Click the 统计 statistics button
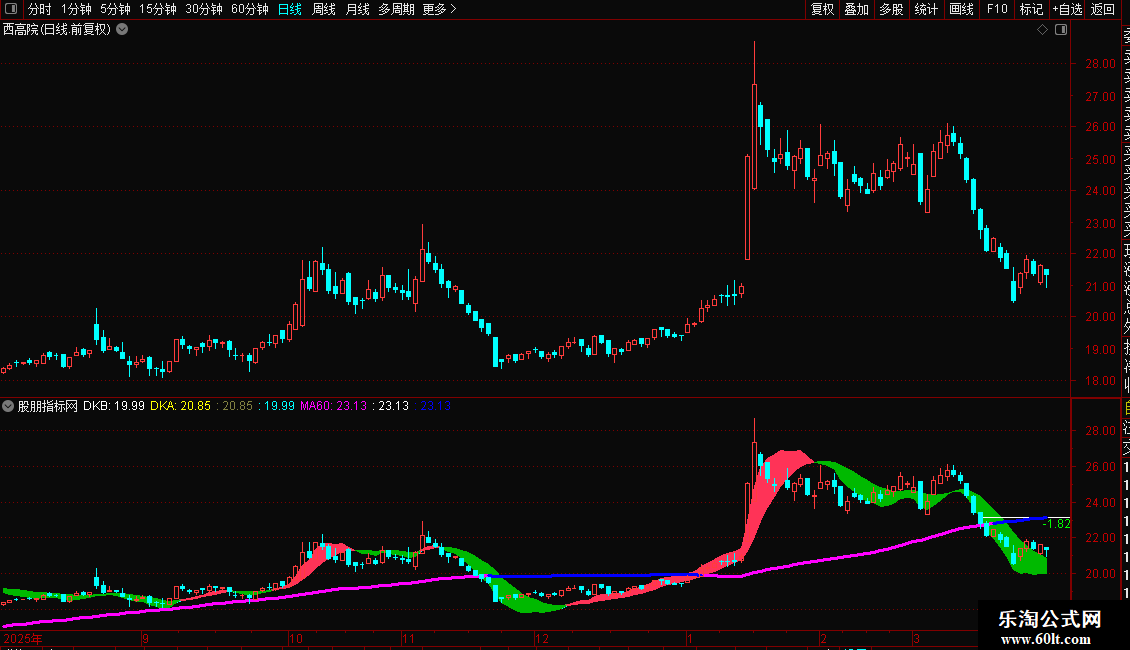 point(926,9)
